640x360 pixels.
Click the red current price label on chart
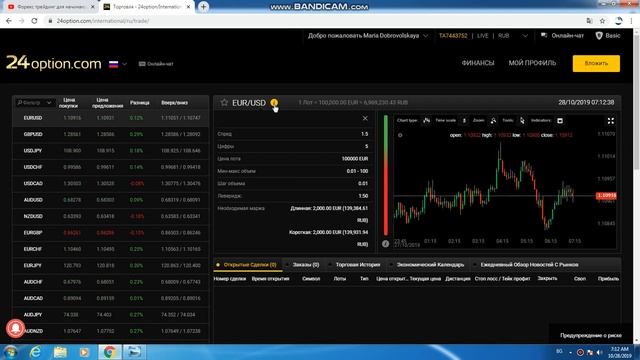[606, 196]
